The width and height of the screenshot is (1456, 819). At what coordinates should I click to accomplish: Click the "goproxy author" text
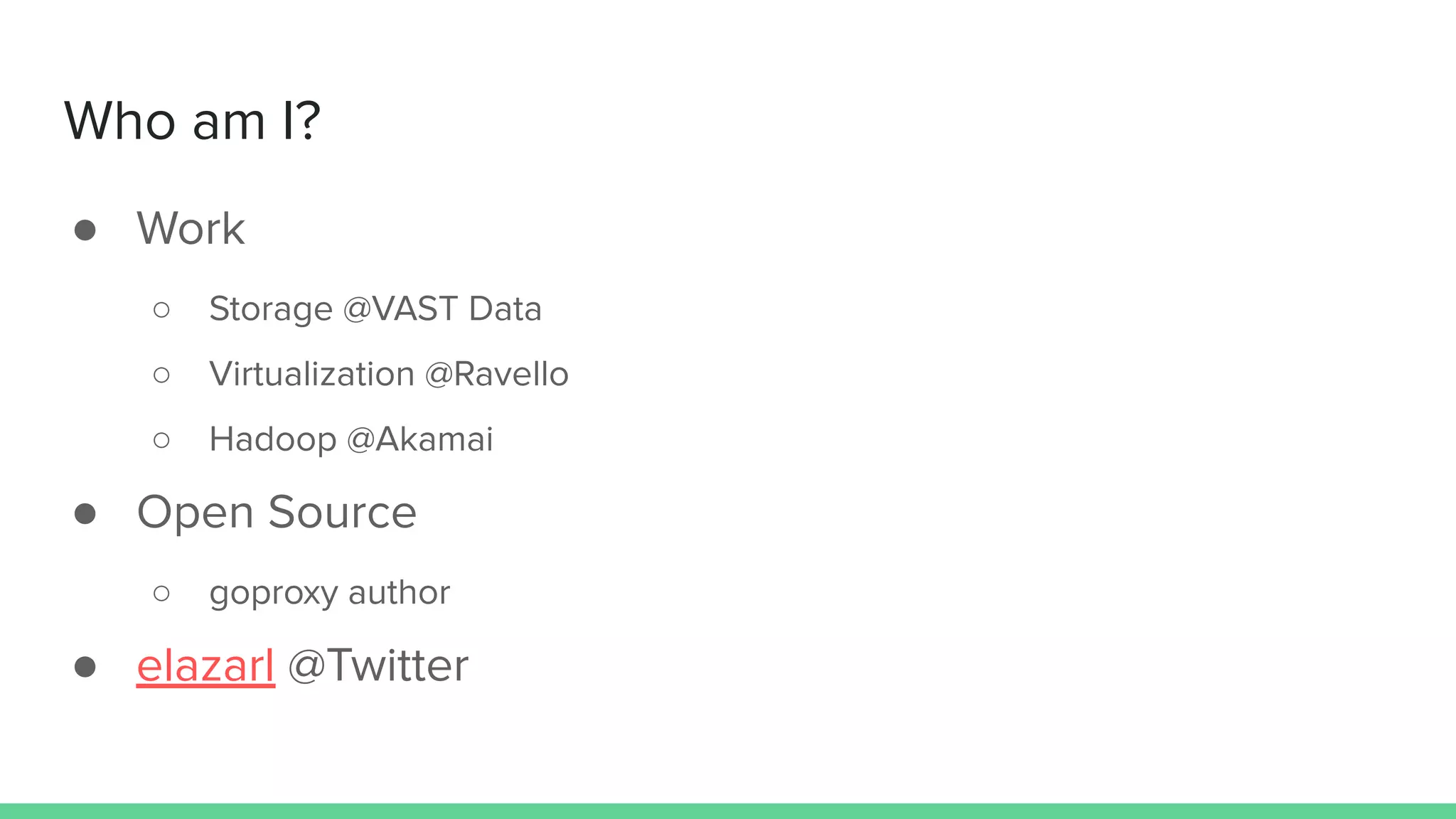329,593
